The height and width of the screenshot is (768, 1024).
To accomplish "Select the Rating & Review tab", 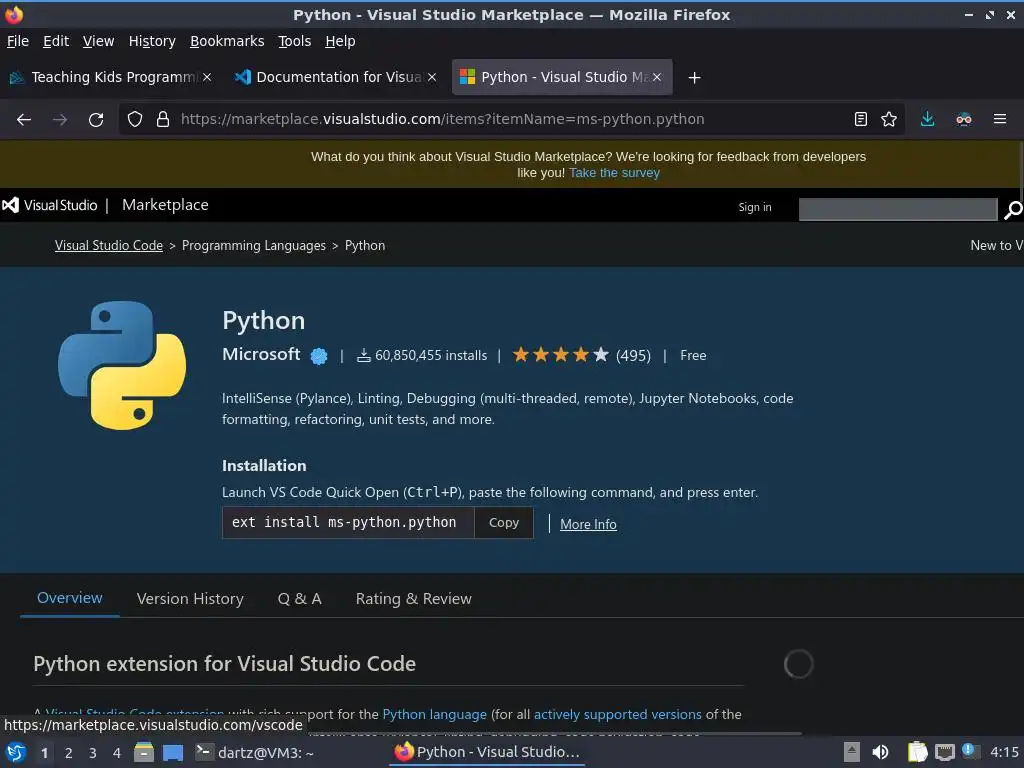I will pyautogui.click(x=413, y=599).
